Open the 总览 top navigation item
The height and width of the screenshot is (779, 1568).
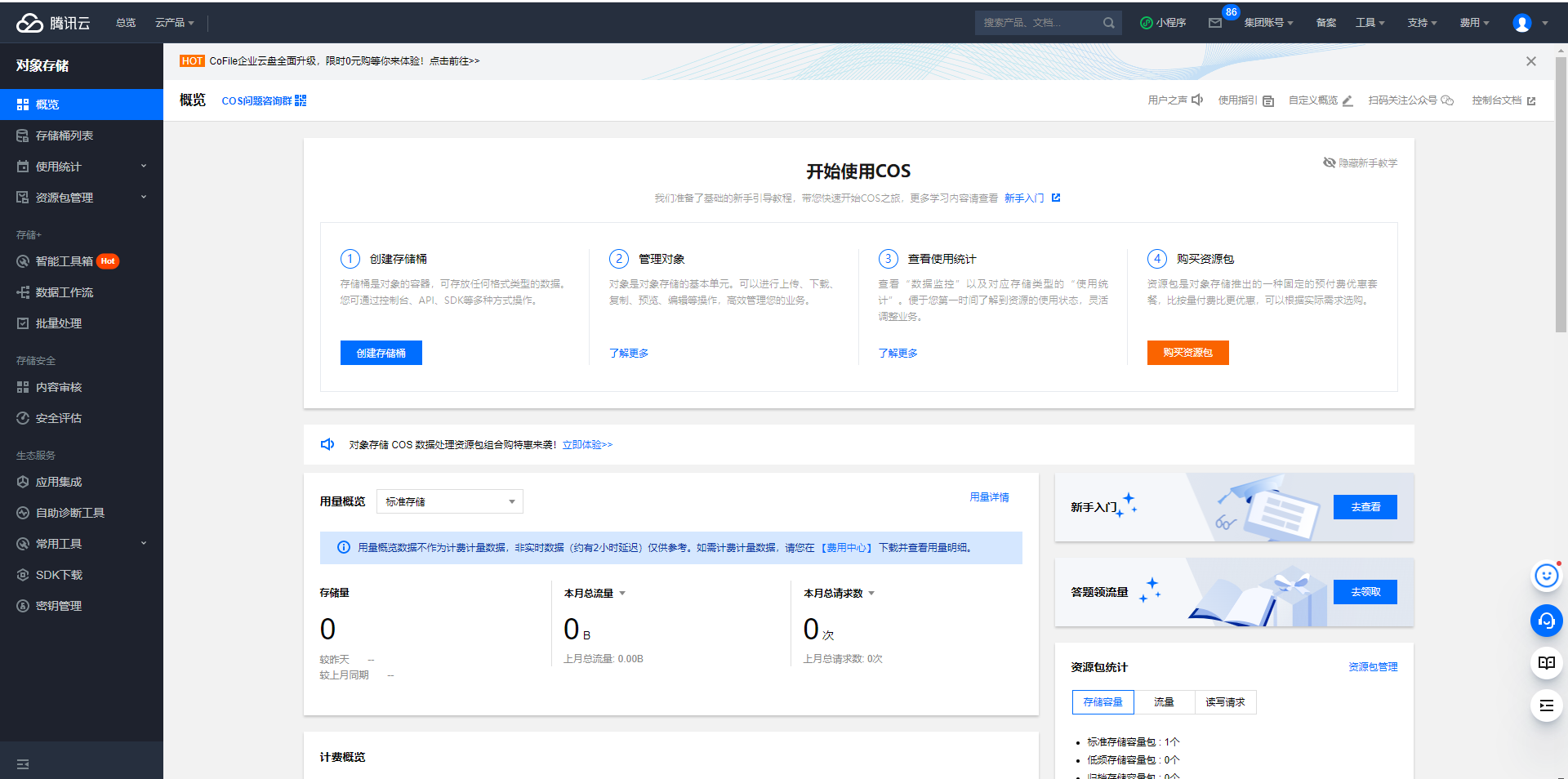(126, 23)
